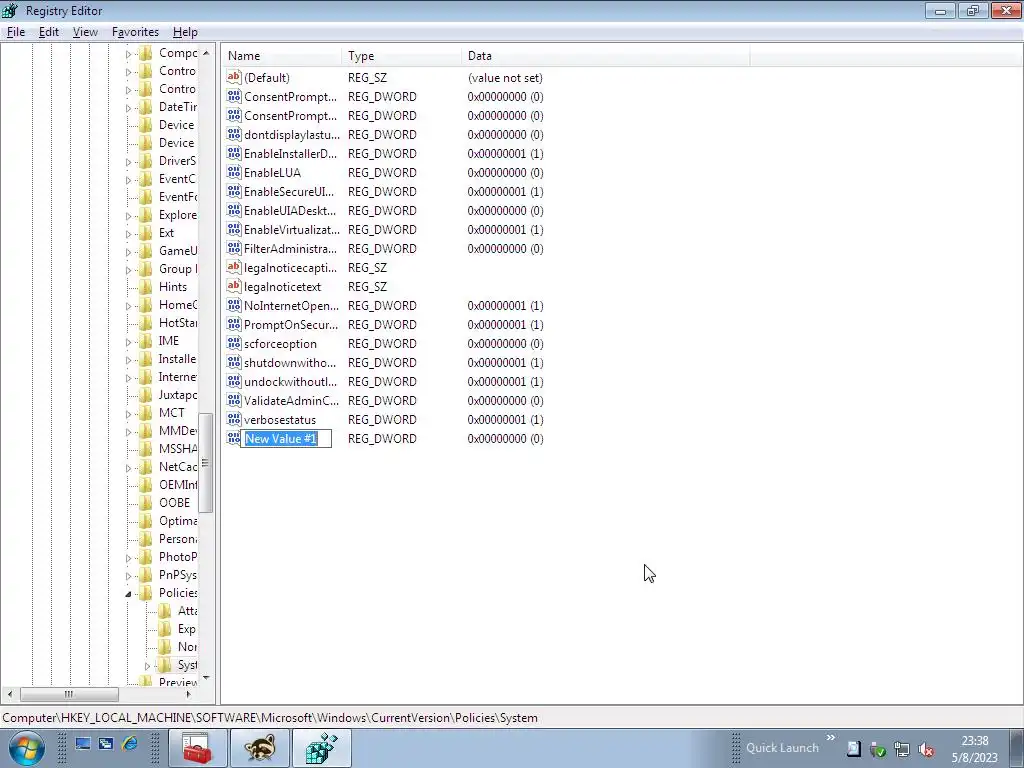Screen dimensions: 1024x768
Task: Click the FilterAdministra... DWORD icon
Action: tap(234, 248)
